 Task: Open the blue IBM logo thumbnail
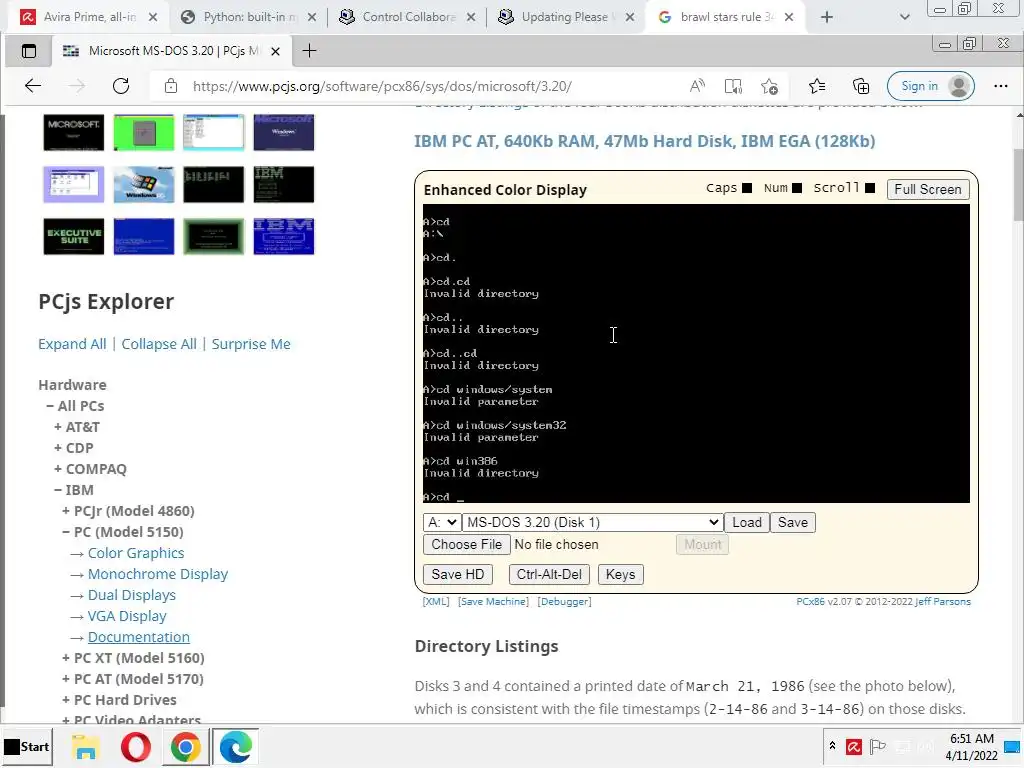click(x=283, y=236)
